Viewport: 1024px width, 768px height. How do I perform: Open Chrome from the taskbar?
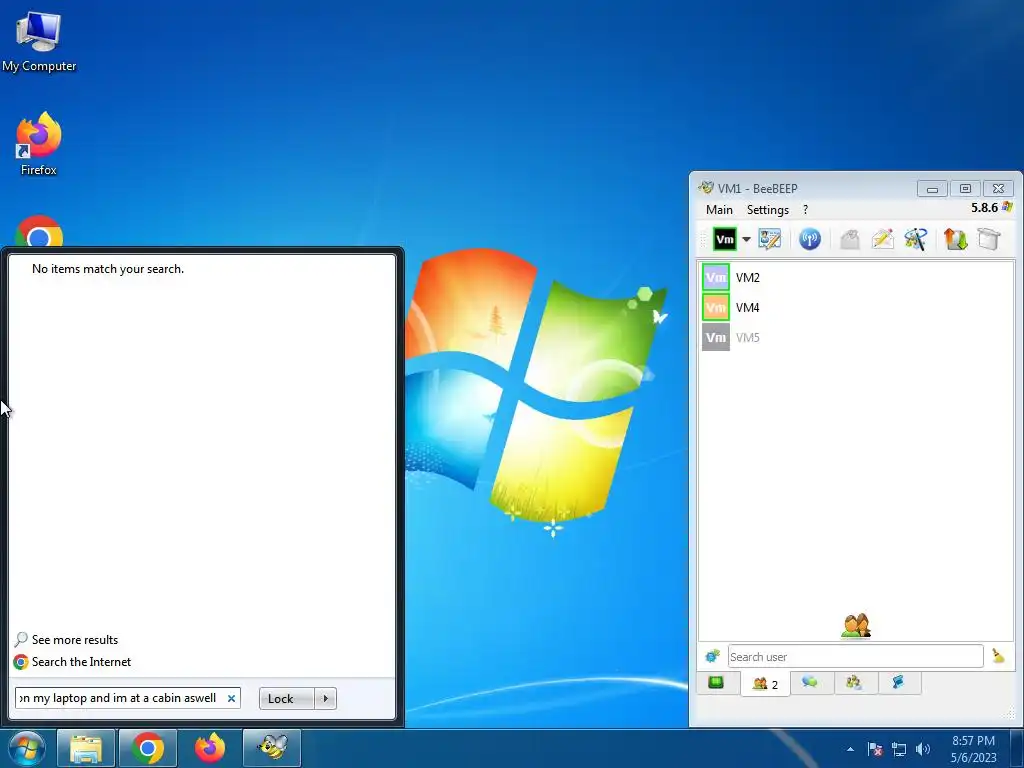(148, 748)
